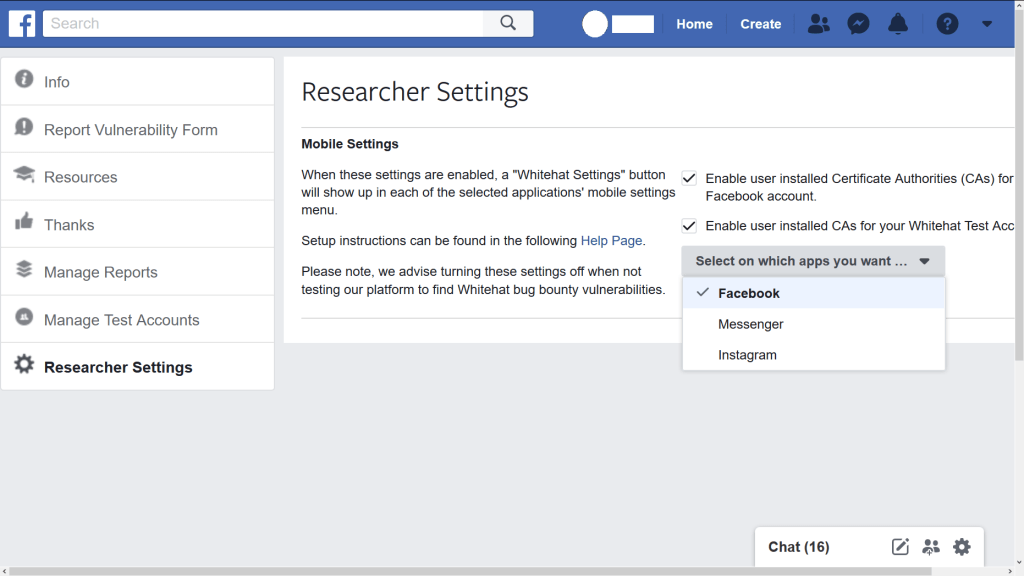Viewport: 1024px width, 576px height.
Task: Click the scroll left arrow
Action: pyautogui.click(x=5, y=571)
